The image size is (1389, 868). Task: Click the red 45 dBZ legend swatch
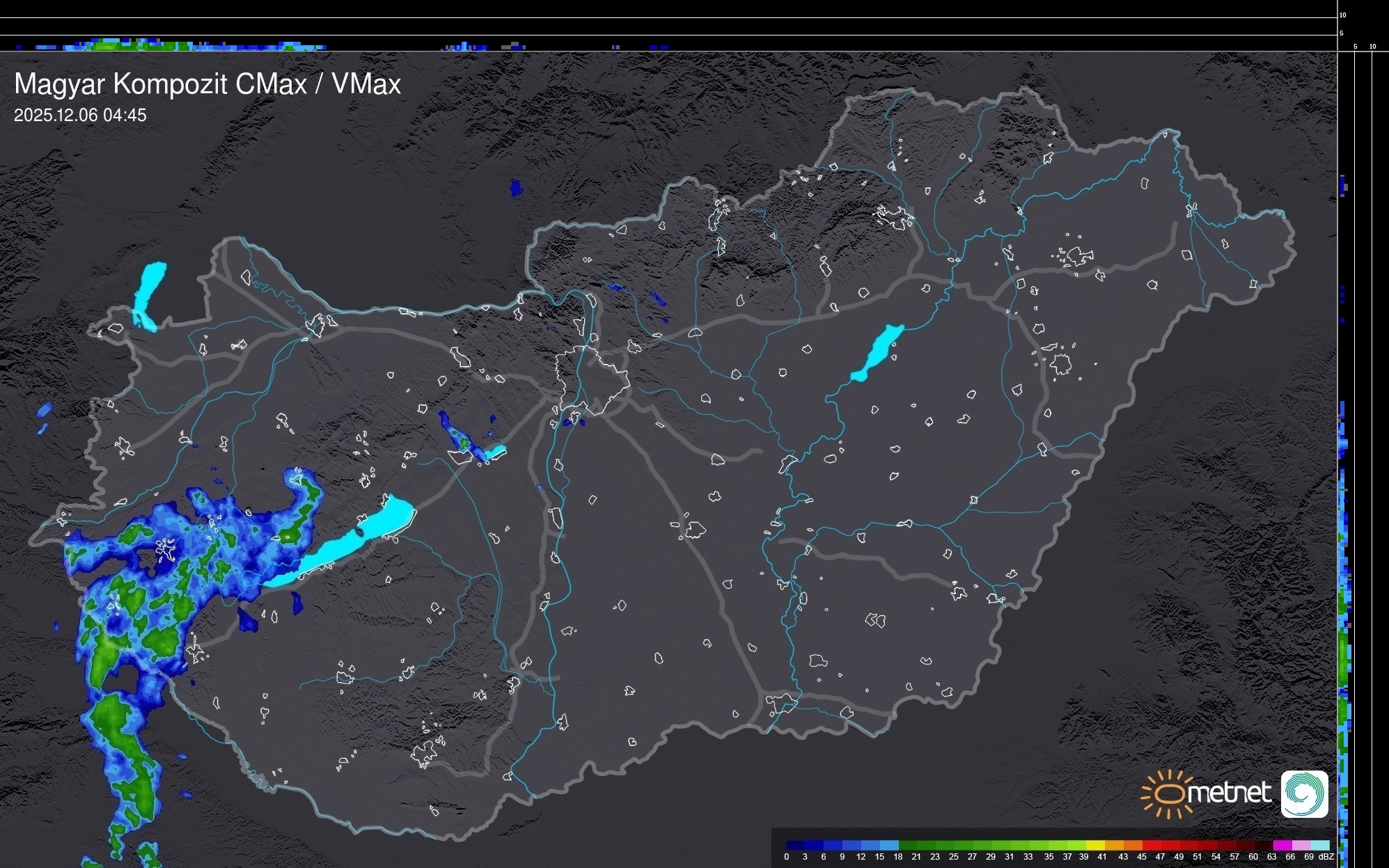[1150, 846]
